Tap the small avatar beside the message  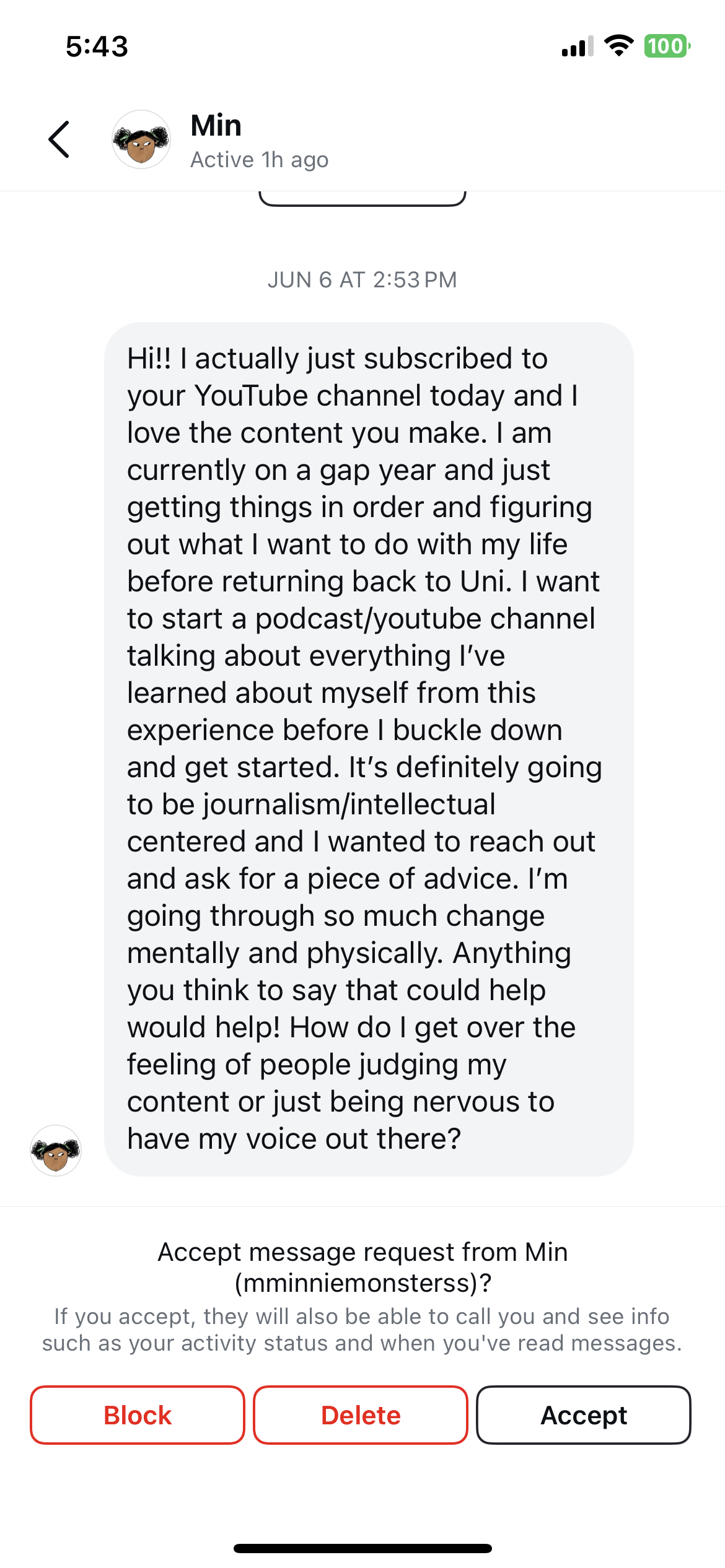(56, 1150)
